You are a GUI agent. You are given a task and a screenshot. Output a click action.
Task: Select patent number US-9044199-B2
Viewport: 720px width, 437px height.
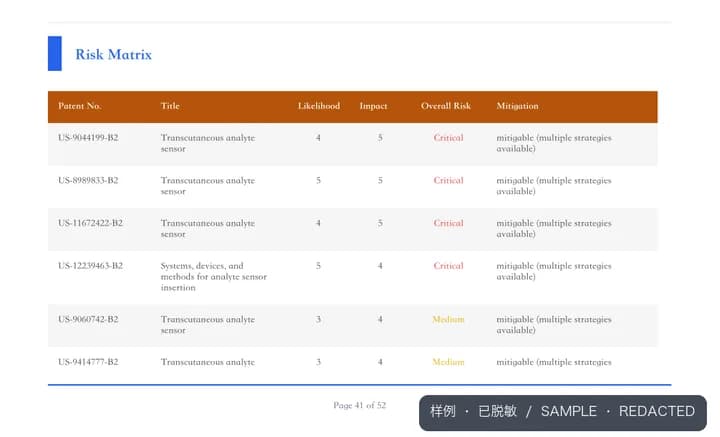point(88,138)
